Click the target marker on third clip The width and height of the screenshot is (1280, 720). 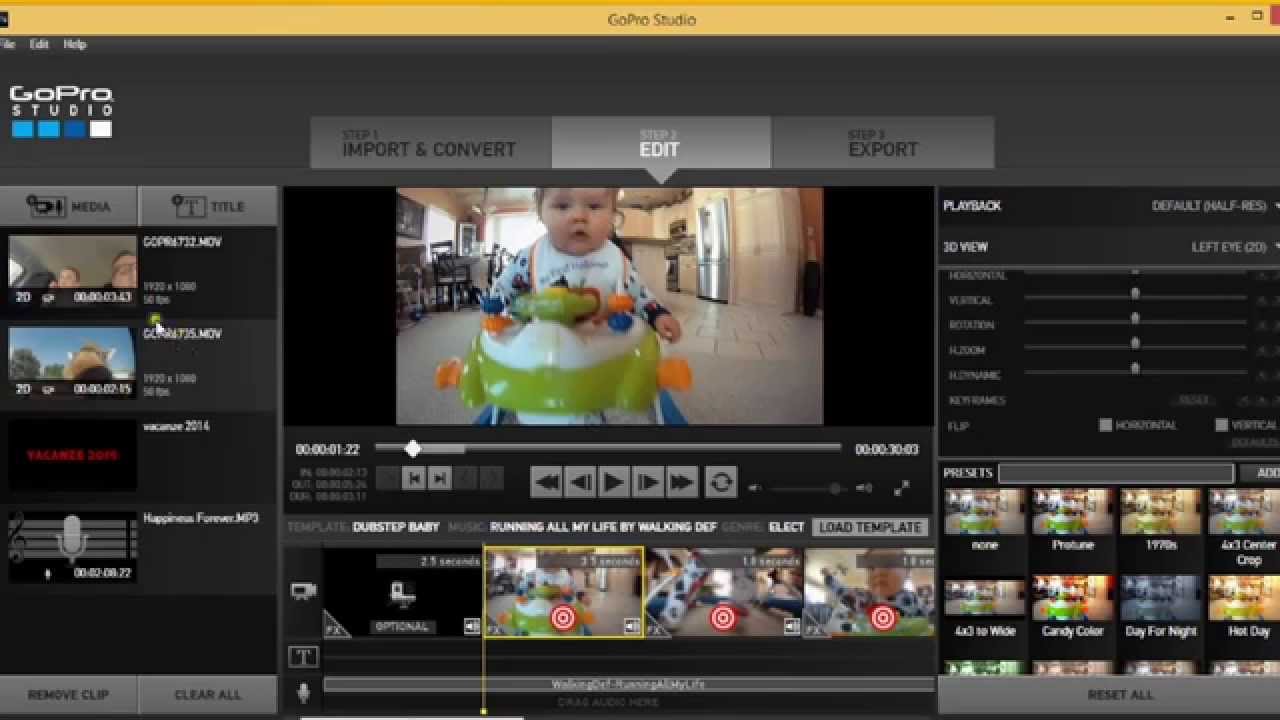[x=723, y=619]
